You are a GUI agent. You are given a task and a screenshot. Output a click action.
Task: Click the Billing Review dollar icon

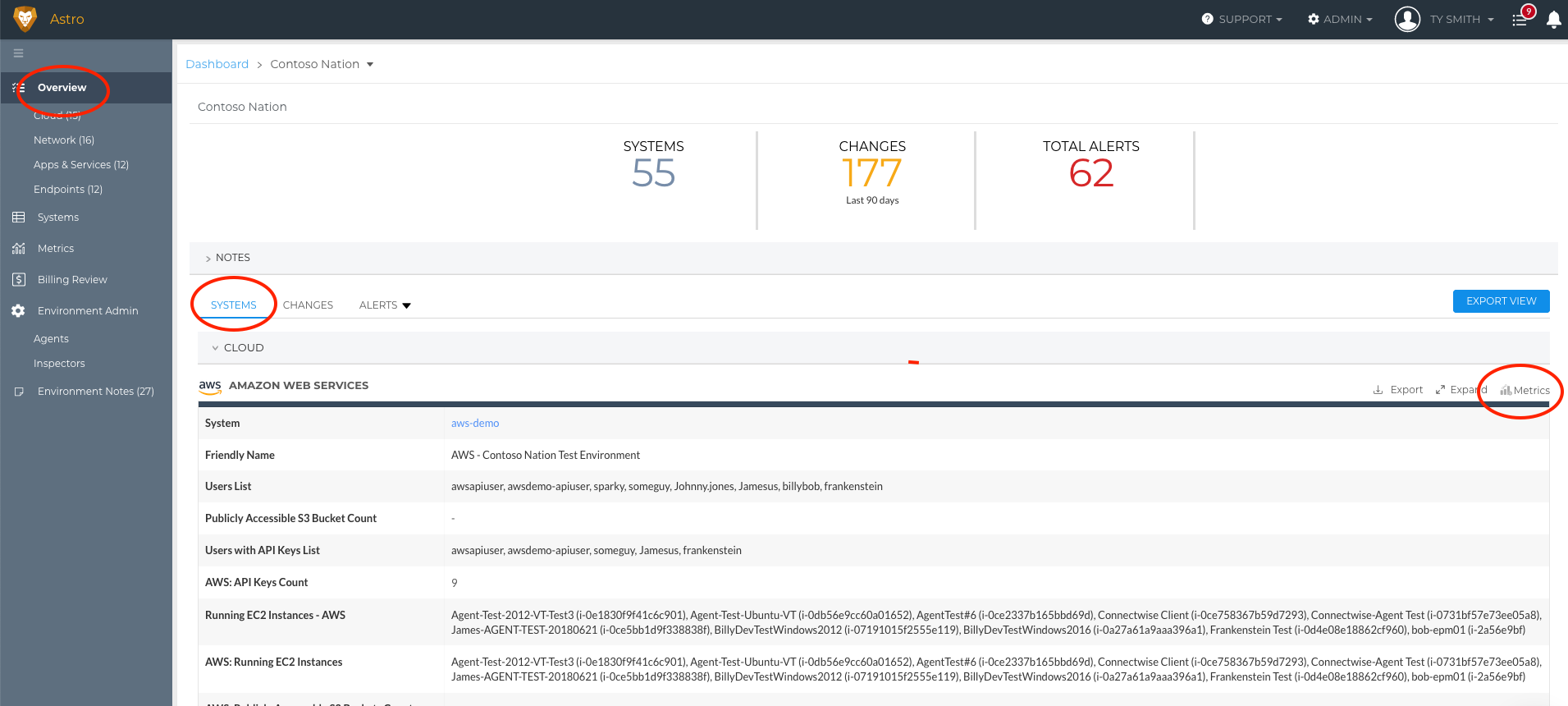tap(18, 280)
